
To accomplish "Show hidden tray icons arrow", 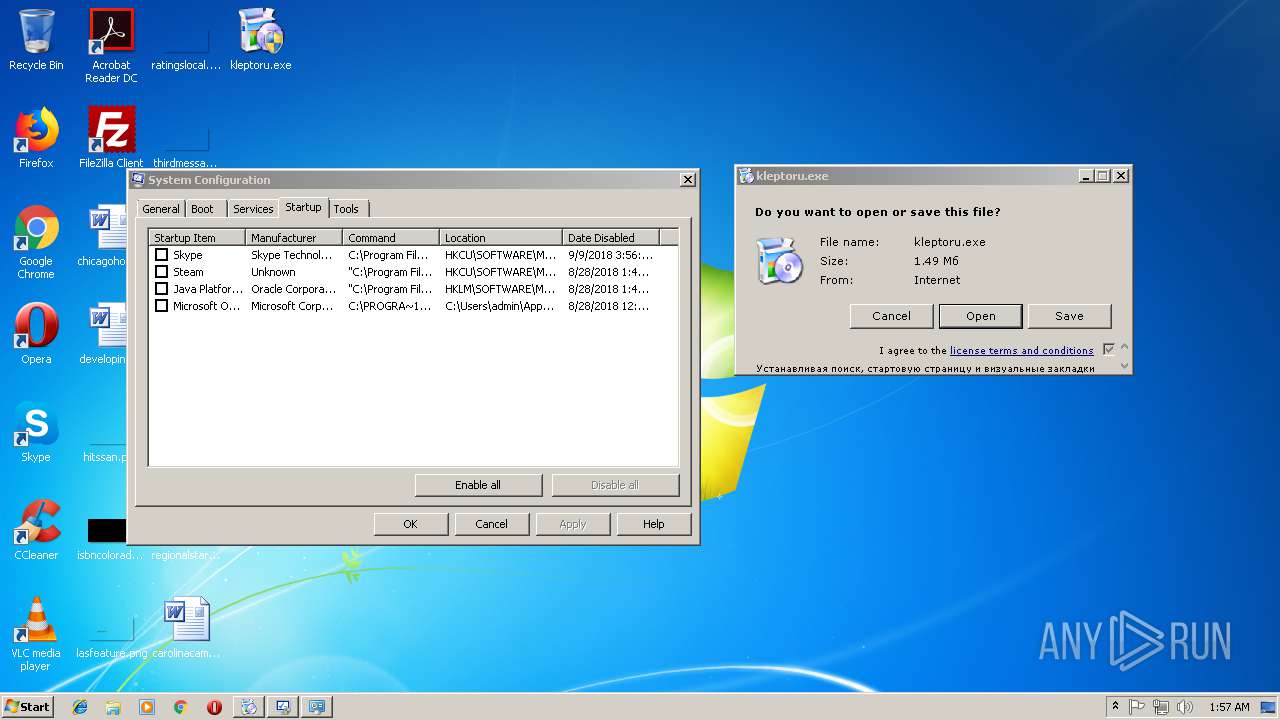I will click(x=1115, y=707).
